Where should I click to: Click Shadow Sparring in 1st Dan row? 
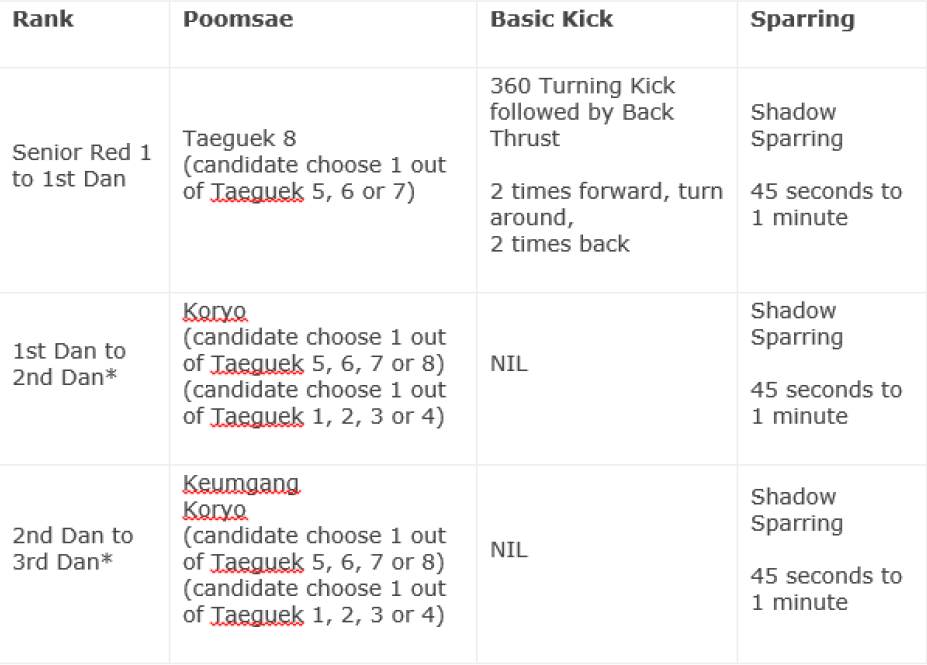coord(796,324)
